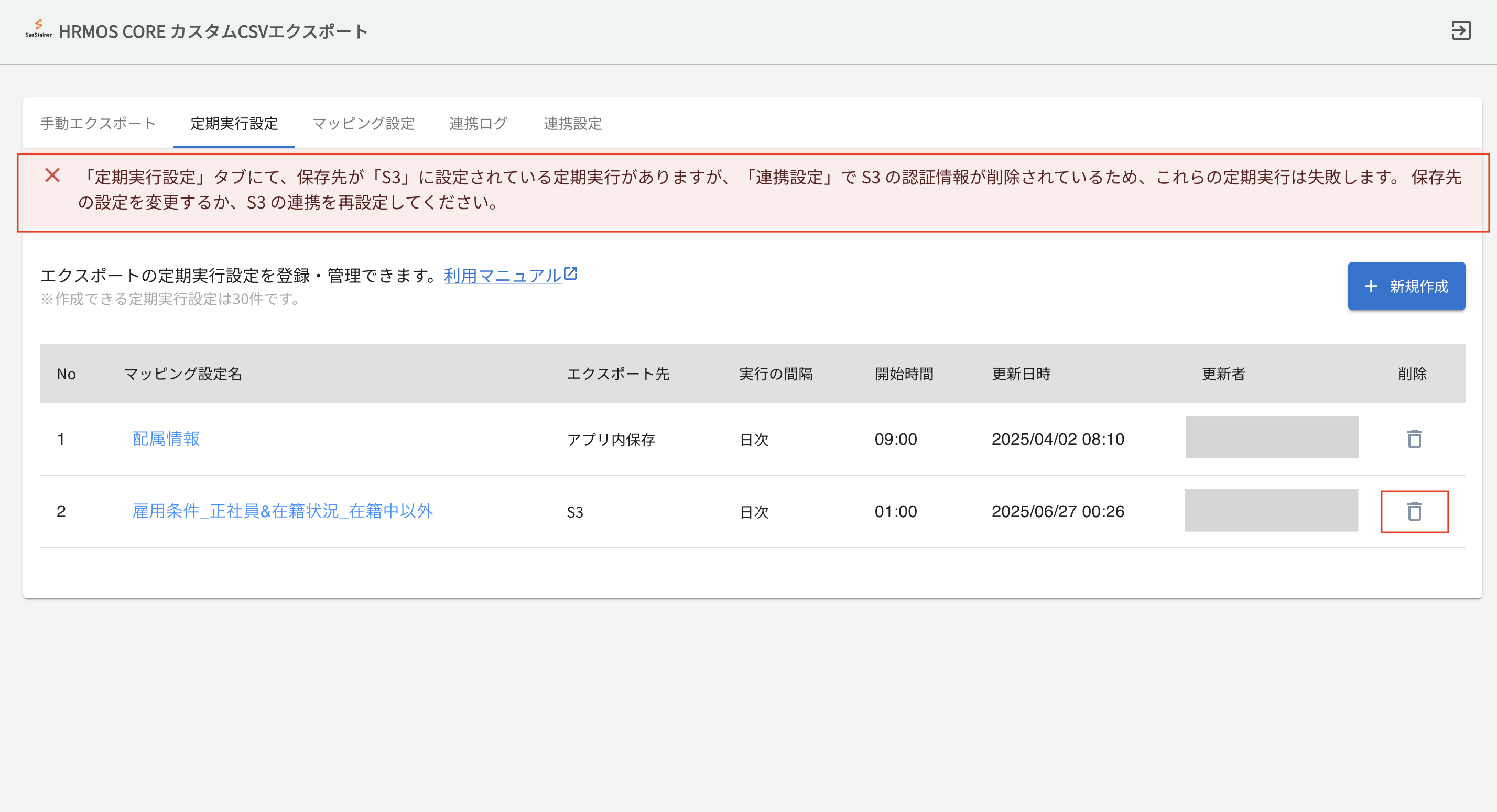This screenshot has height=812, width=1497.
Task: Select the 定期実行設定 tab
Action: click(234, 123)
